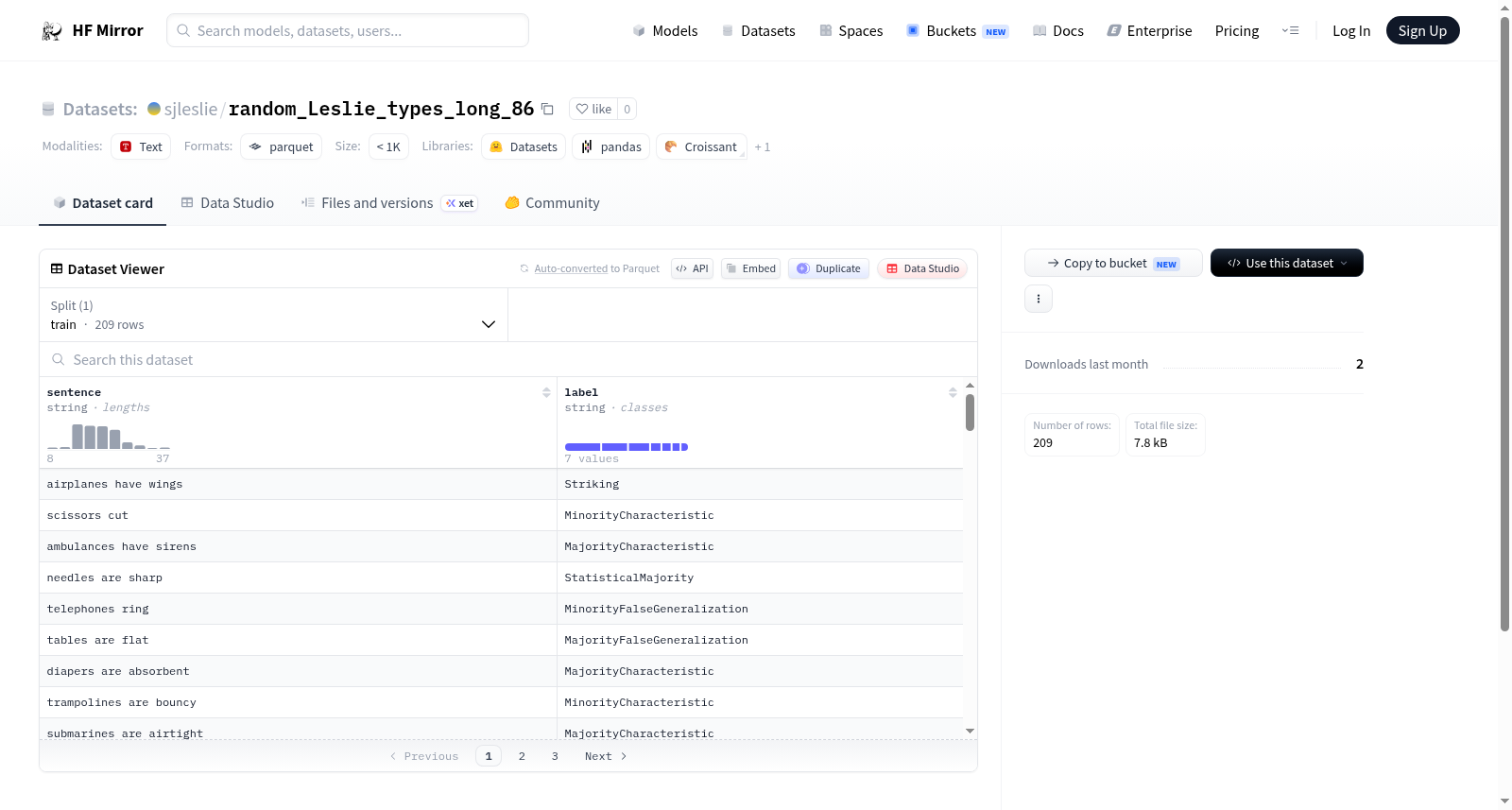Open the Models nav item
The width and height of the screenshot is (1512, 810).
click(665, 31)
